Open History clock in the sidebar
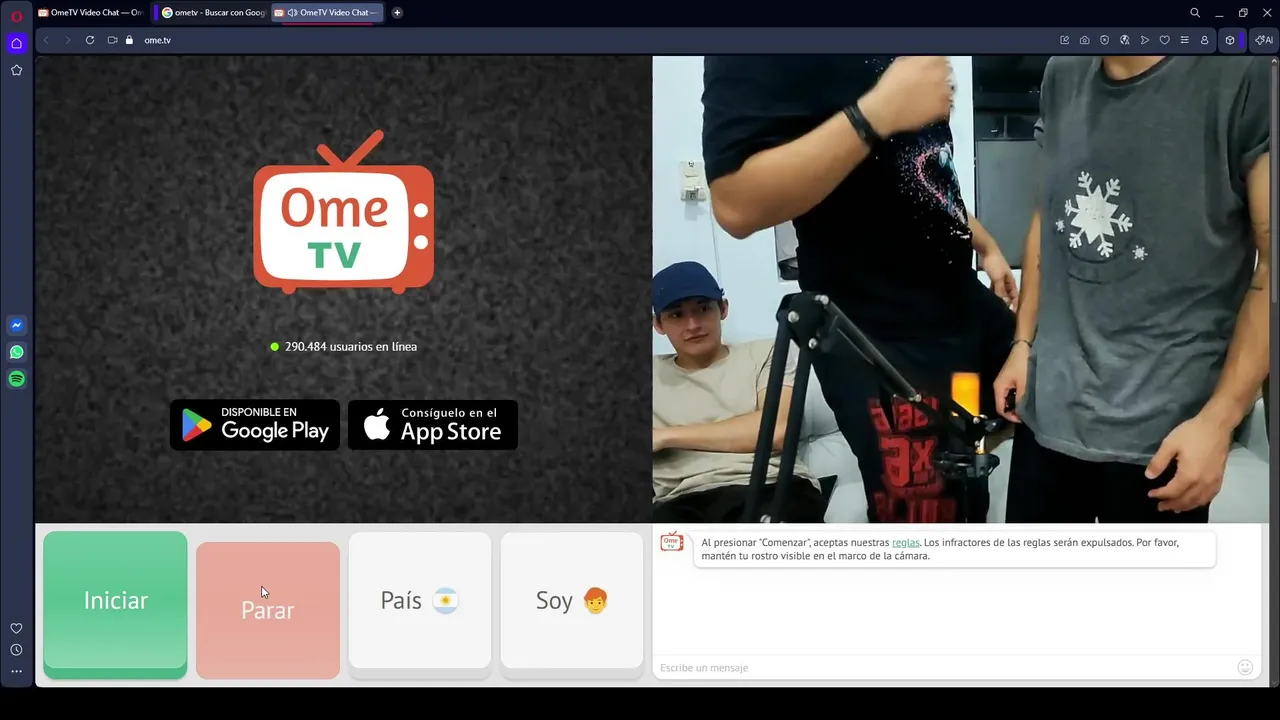Screen dimensions: 1280x720 (x=16, y=650)
